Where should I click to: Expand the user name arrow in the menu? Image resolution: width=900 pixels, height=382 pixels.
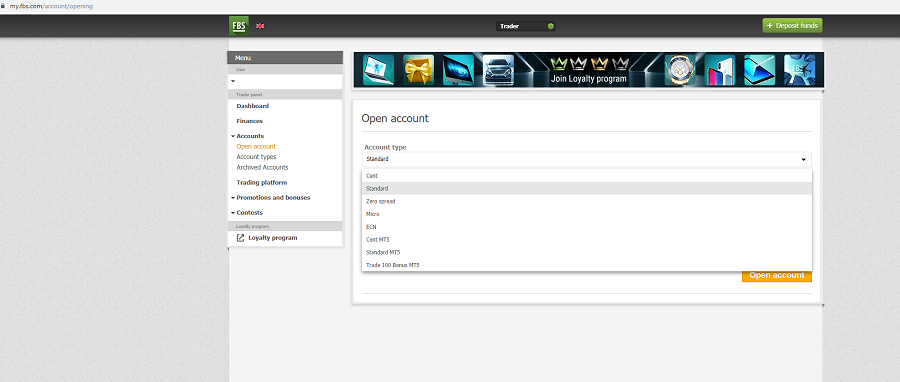click(x=233, y=81)
